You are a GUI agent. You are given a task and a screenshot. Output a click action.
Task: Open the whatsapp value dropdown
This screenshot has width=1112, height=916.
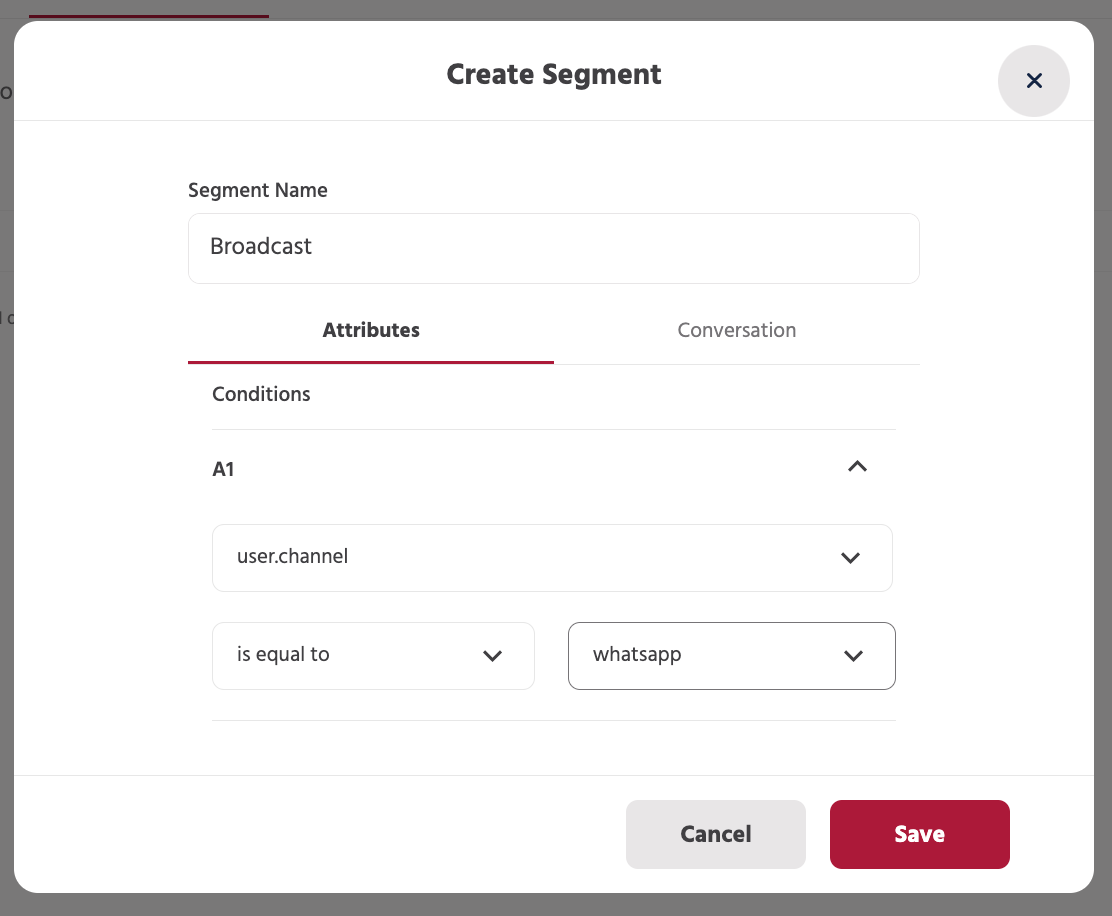click(731, 656)
